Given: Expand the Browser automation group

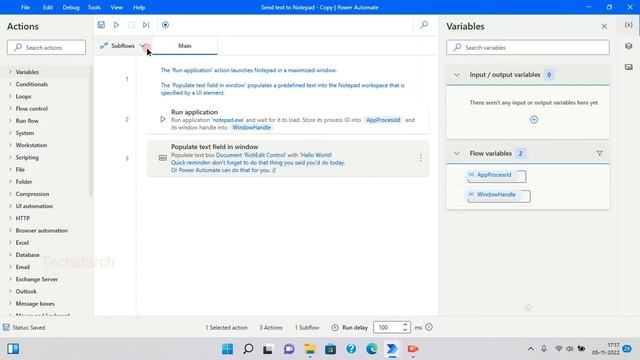Looking at the screenshot, I should pos(10,230).
